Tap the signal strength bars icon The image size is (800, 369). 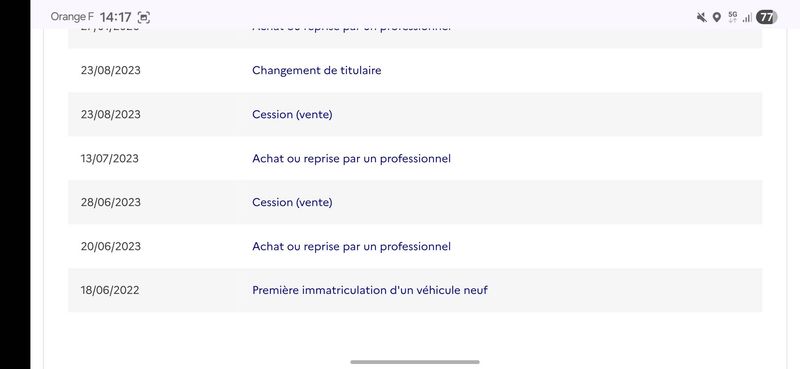point(747,18)
